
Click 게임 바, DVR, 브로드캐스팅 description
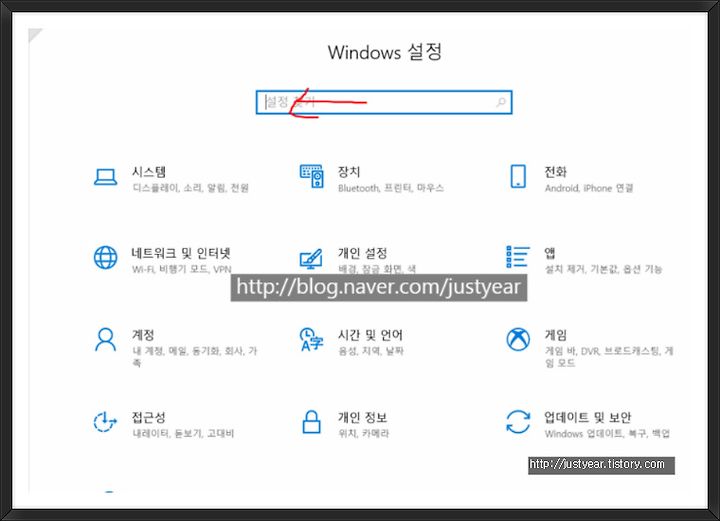[609, 357]
